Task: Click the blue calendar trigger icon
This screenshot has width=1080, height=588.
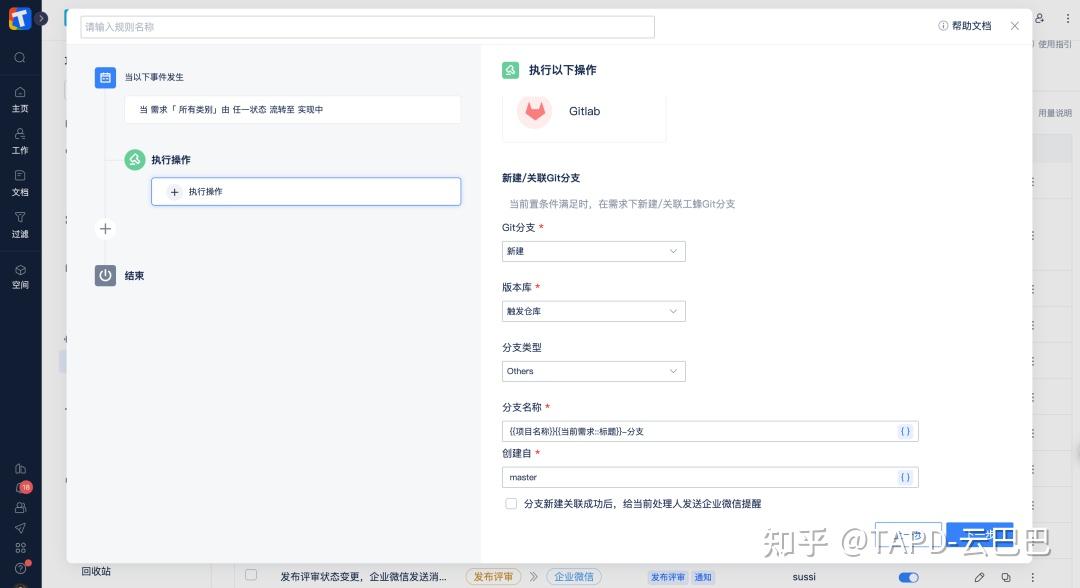Action: pyautogui.click(x=105, y=77)
